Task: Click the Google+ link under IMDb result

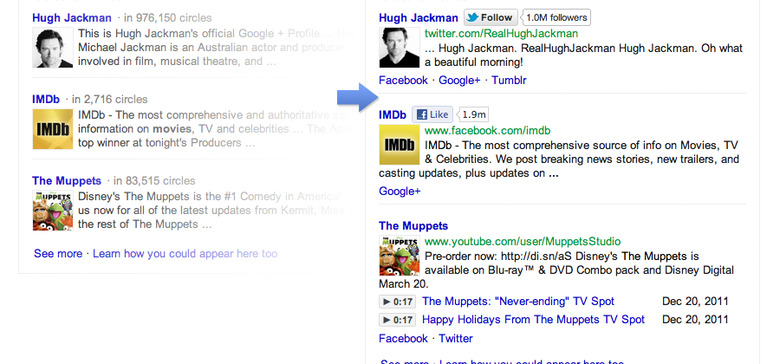Action: [x=399, y=191]
